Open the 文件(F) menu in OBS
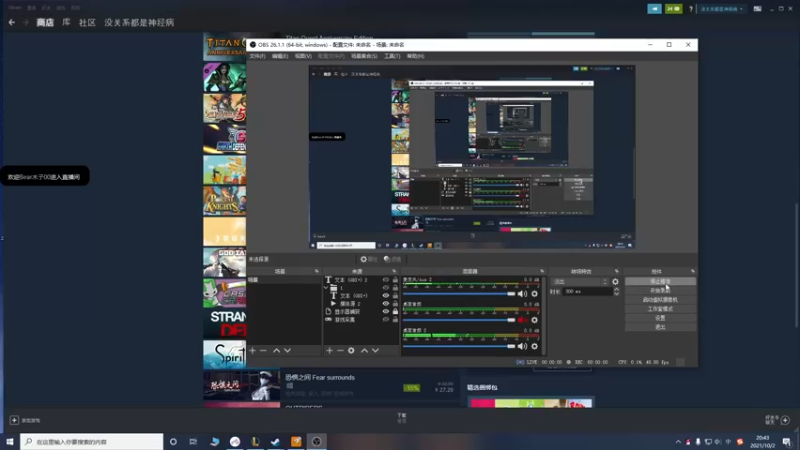 [x=258, y=56]
